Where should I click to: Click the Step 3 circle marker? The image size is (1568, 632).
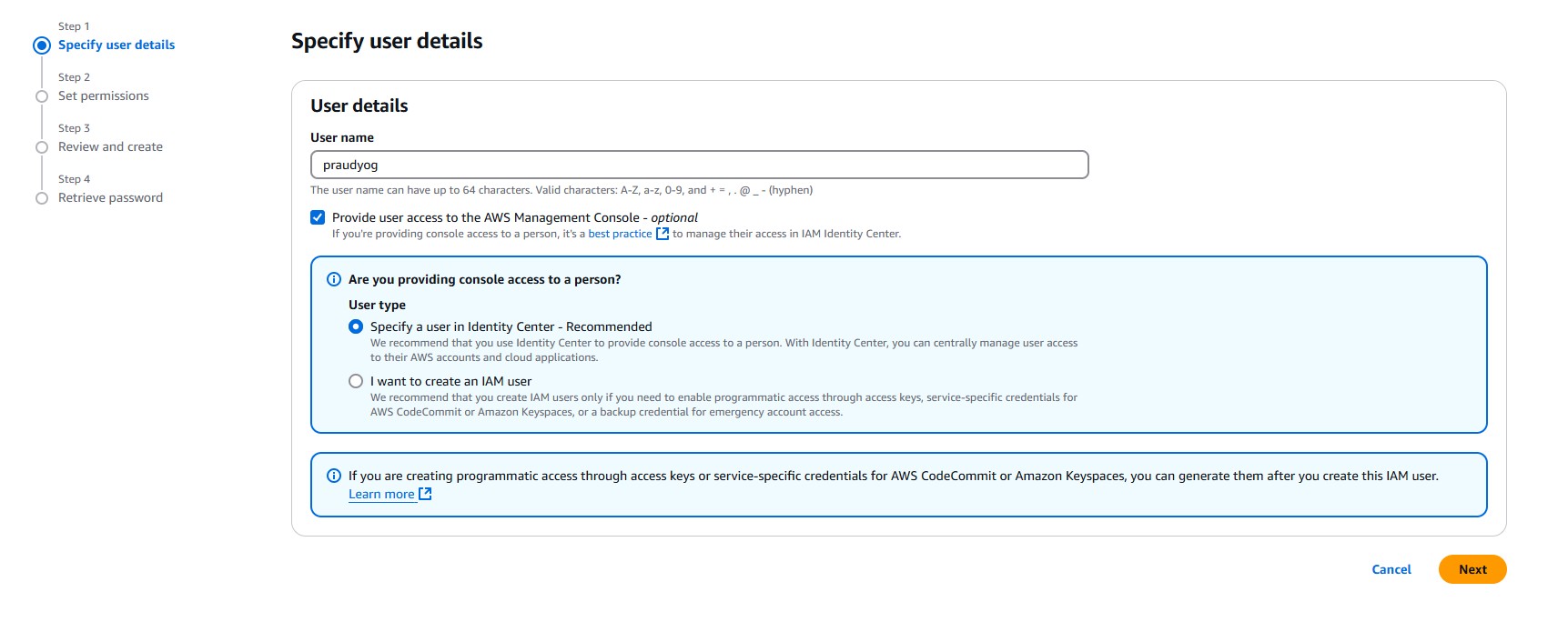coord(42,147)
